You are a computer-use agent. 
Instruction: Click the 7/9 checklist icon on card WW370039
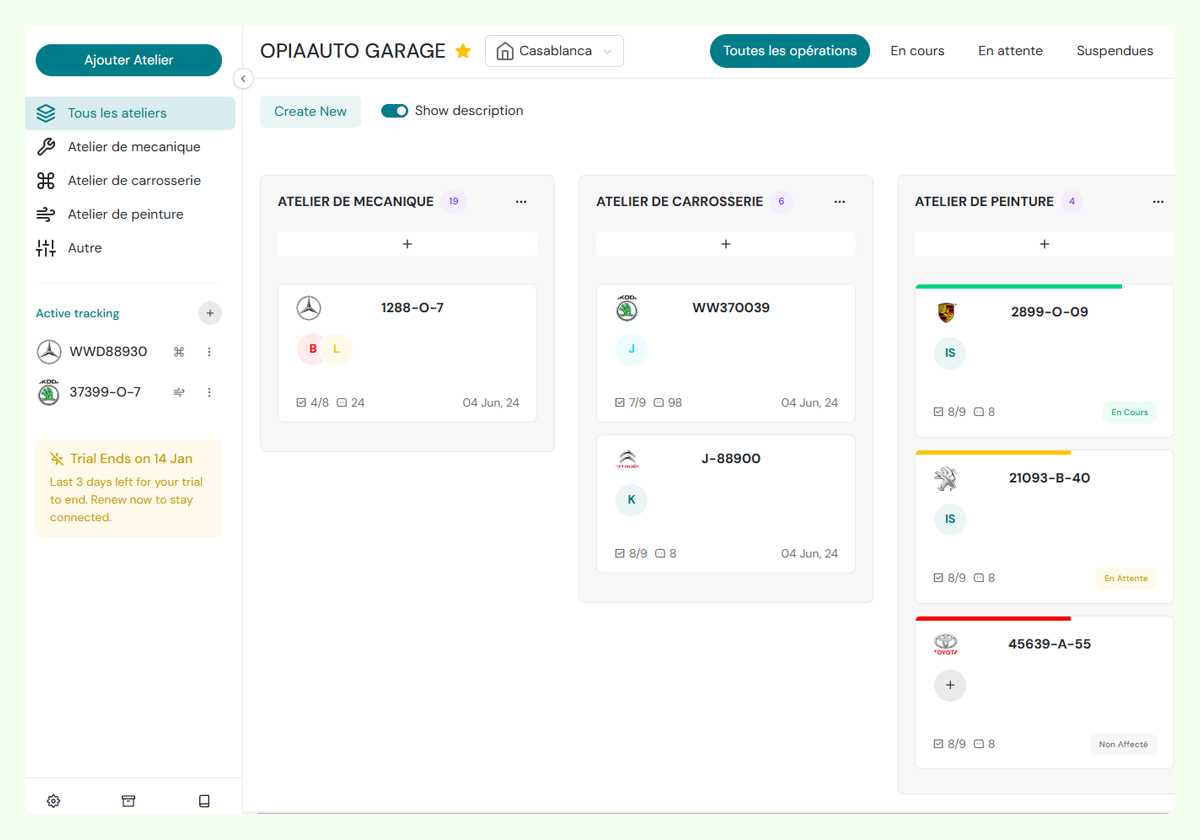(x=620, y=403)
